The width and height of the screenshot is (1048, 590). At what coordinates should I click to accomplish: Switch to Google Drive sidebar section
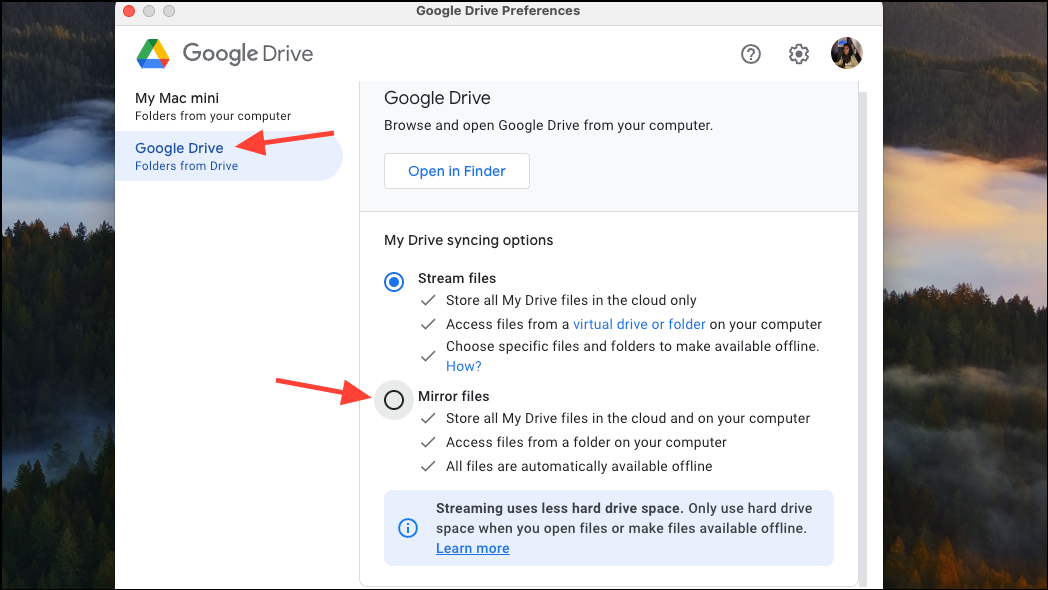click(229, 156)
